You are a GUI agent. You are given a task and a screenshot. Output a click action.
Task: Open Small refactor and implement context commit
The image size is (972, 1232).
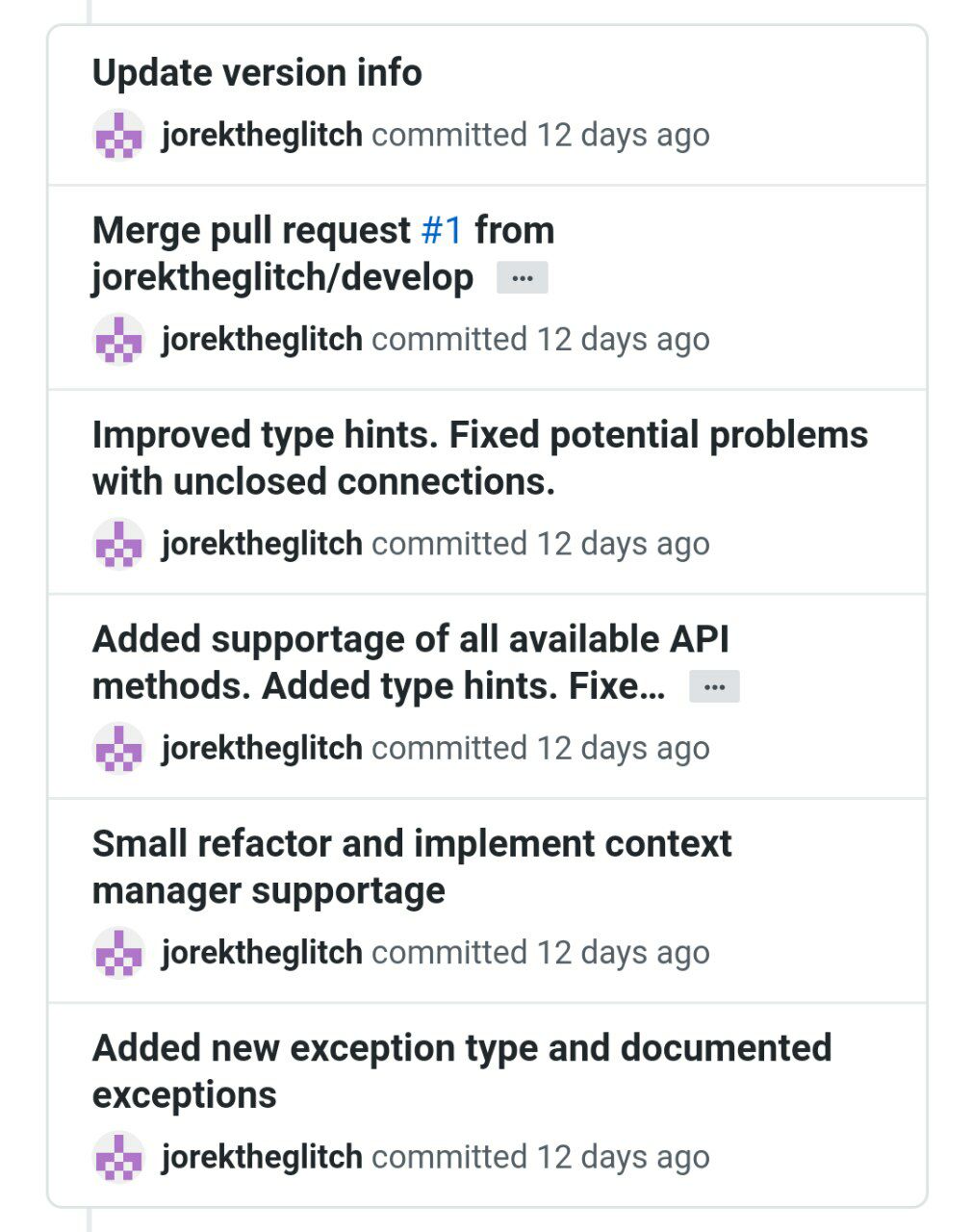coord(411,844)
